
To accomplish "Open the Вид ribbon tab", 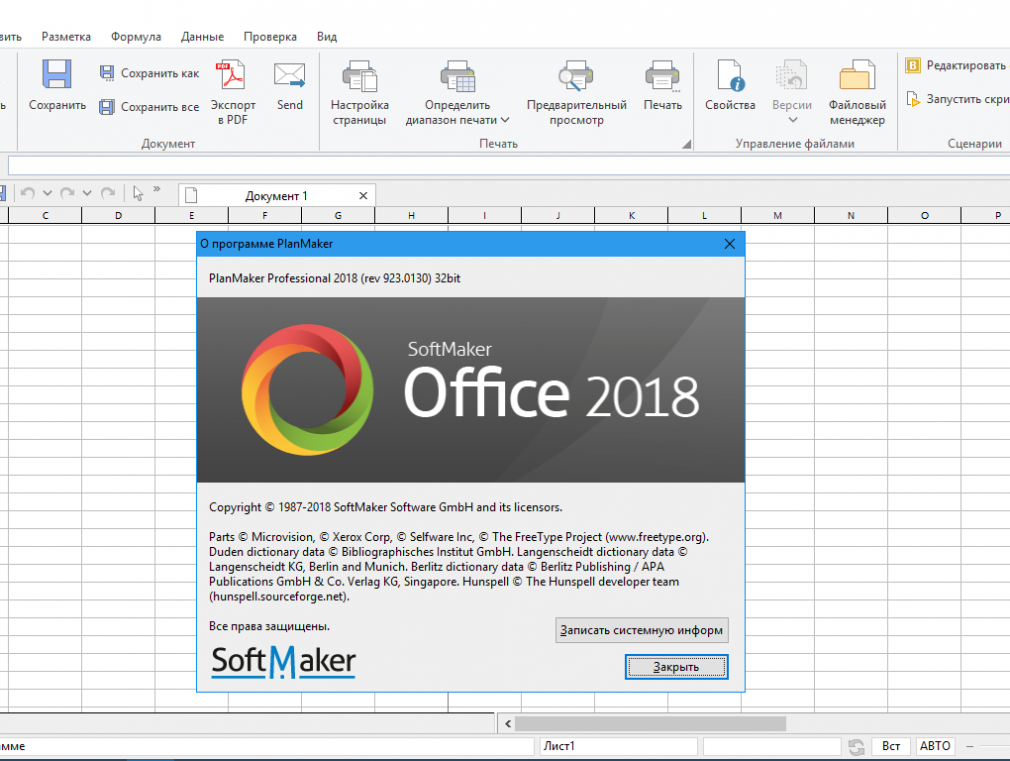I will pyautogui.click(x=327, y=37).
